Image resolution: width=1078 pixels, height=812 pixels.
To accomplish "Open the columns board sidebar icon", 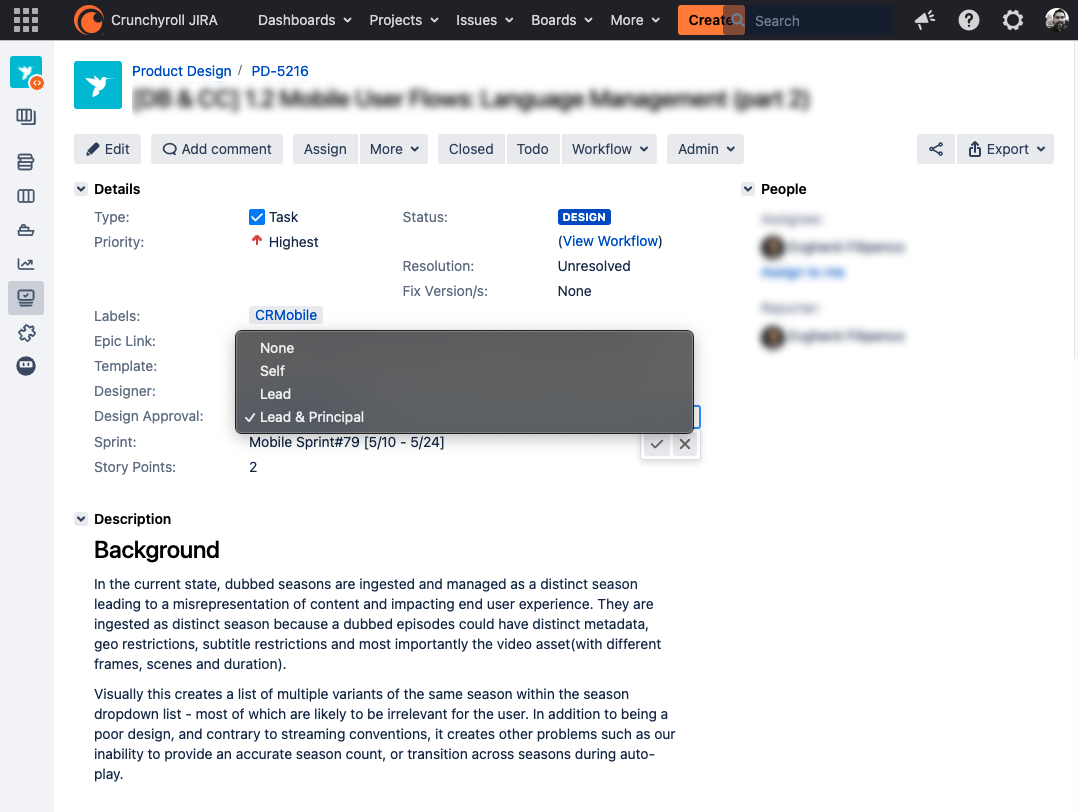I will [x=26, y=197].
